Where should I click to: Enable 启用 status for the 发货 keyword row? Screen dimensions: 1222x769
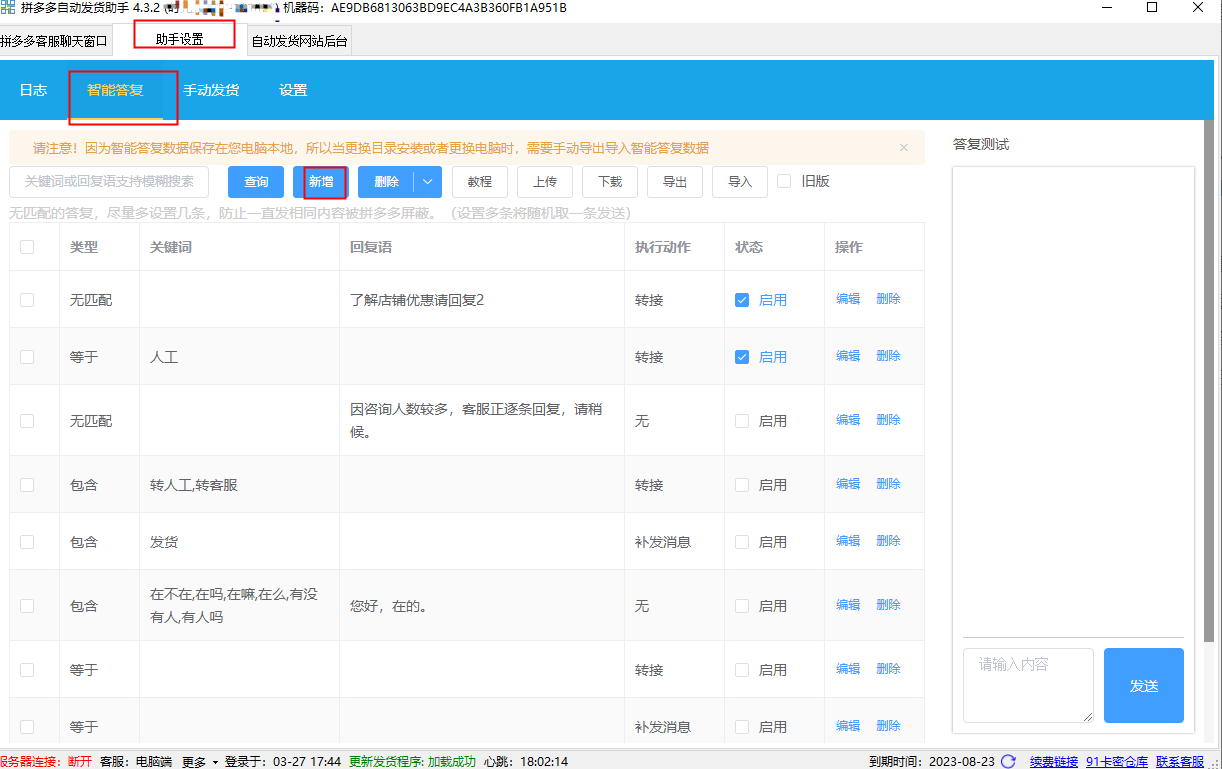tap(742, 542)
